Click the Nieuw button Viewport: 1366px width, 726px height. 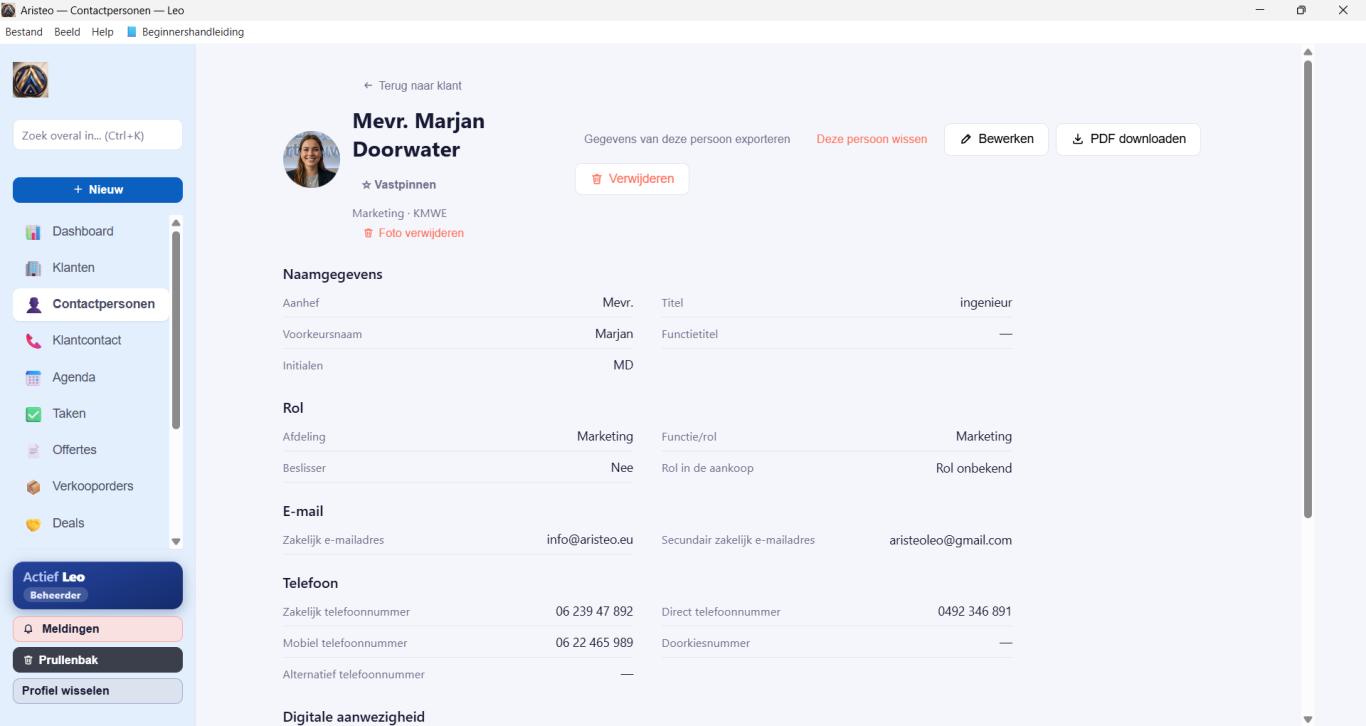coord(98,190)
